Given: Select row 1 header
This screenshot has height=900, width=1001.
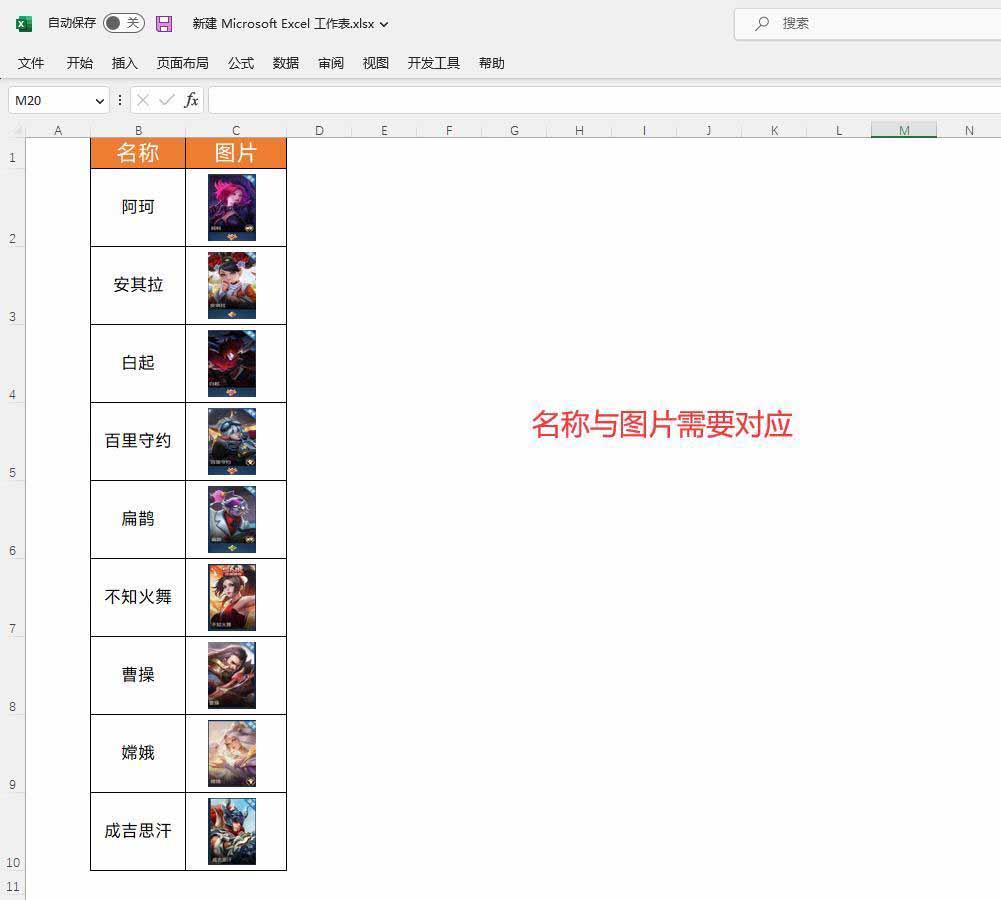Looking at the screenshot, I should click(12, 153).
